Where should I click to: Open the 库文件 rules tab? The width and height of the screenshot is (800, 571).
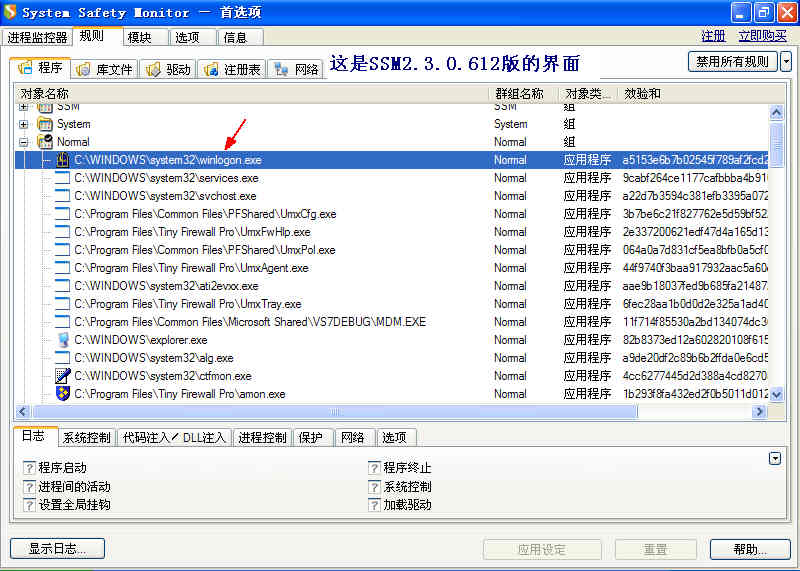tap(105, 69)
